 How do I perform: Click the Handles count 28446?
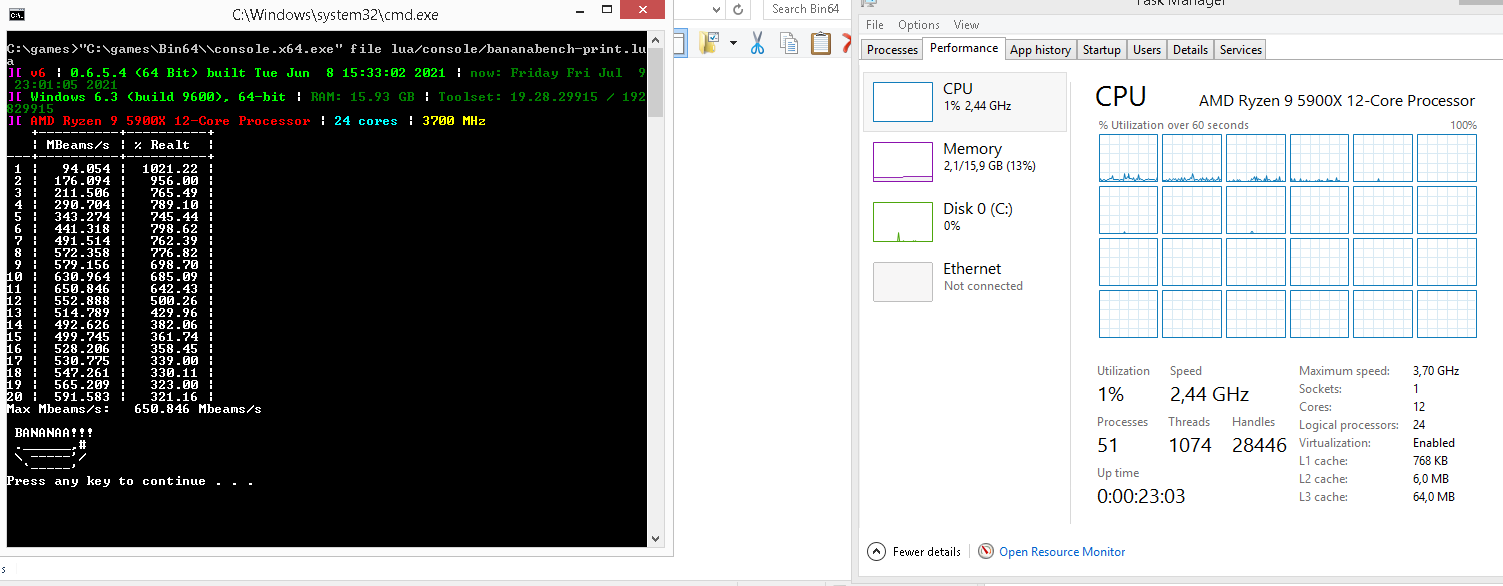1259,445
